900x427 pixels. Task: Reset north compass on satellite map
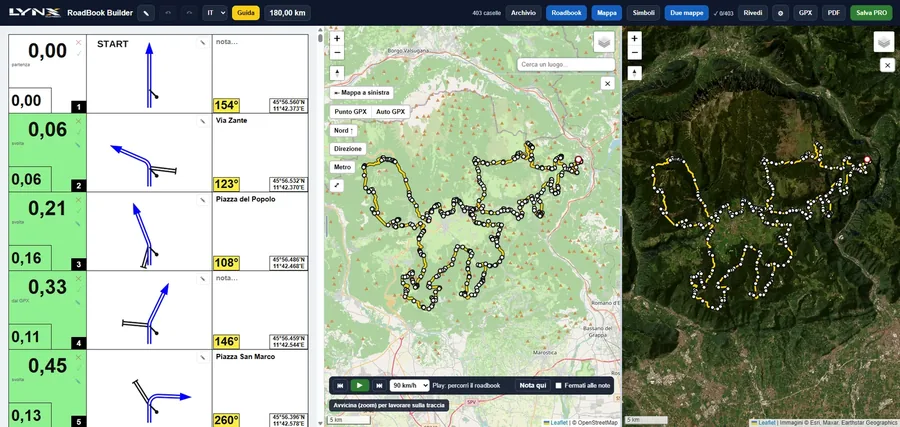click(x=634, y=73)
